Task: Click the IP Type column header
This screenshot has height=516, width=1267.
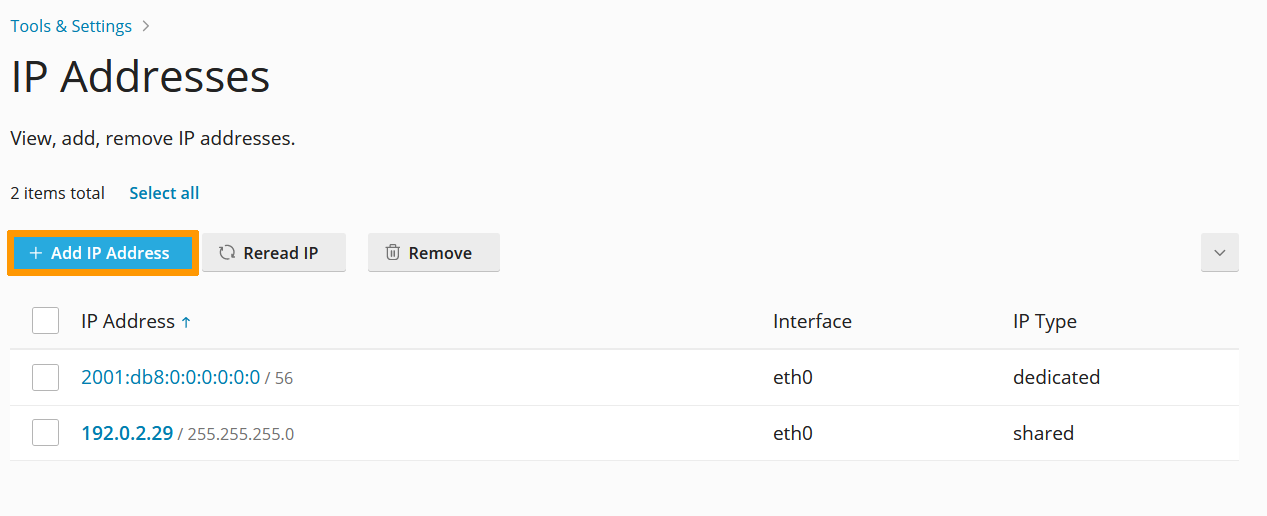Action: pos(1044,321)
